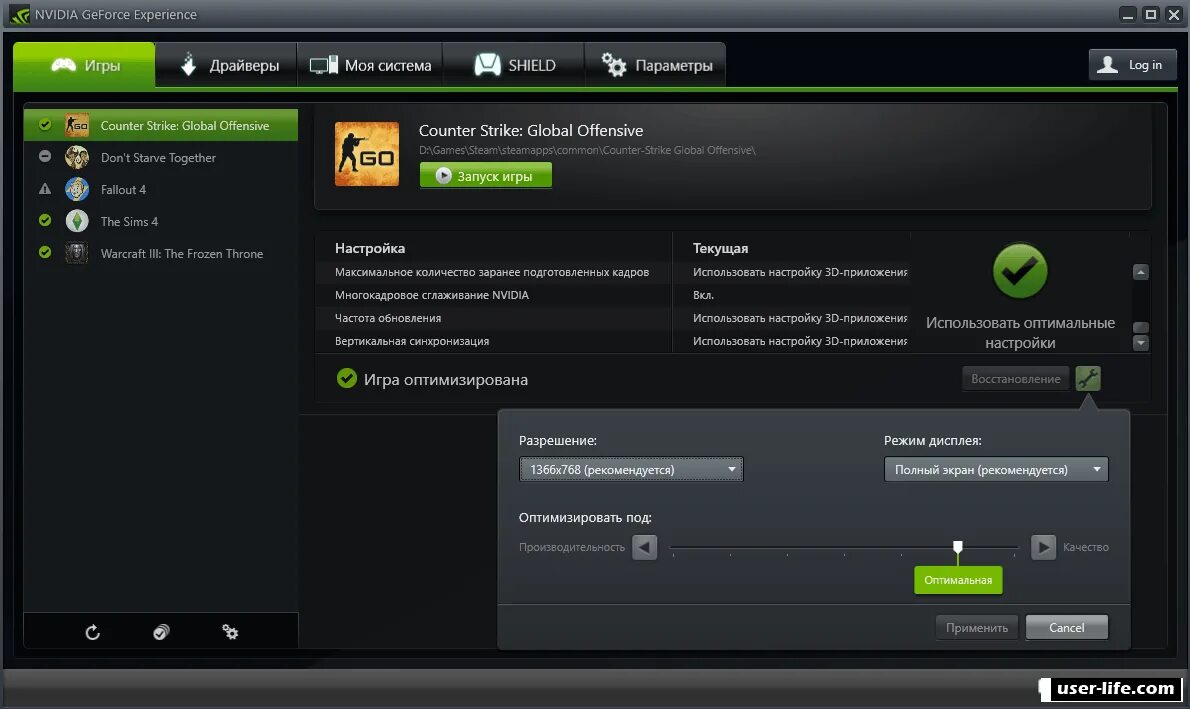The height and width of the screenshot is (709, 1190).
Task: Open the Режим дисплея display mode dropdown
Action: coord(995,468)
